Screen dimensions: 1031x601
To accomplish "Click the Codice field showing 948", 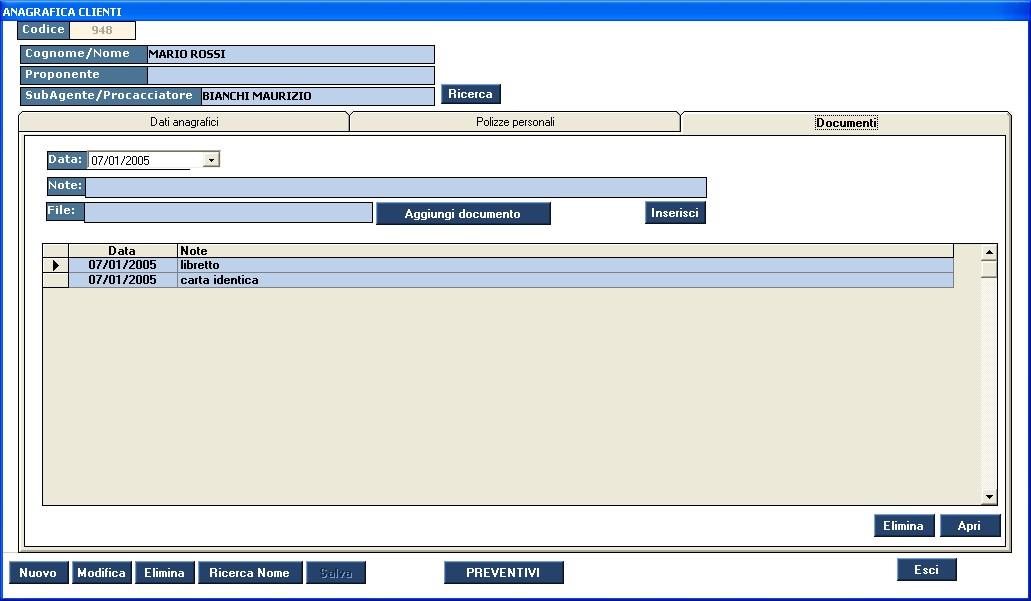I will 102,30.
